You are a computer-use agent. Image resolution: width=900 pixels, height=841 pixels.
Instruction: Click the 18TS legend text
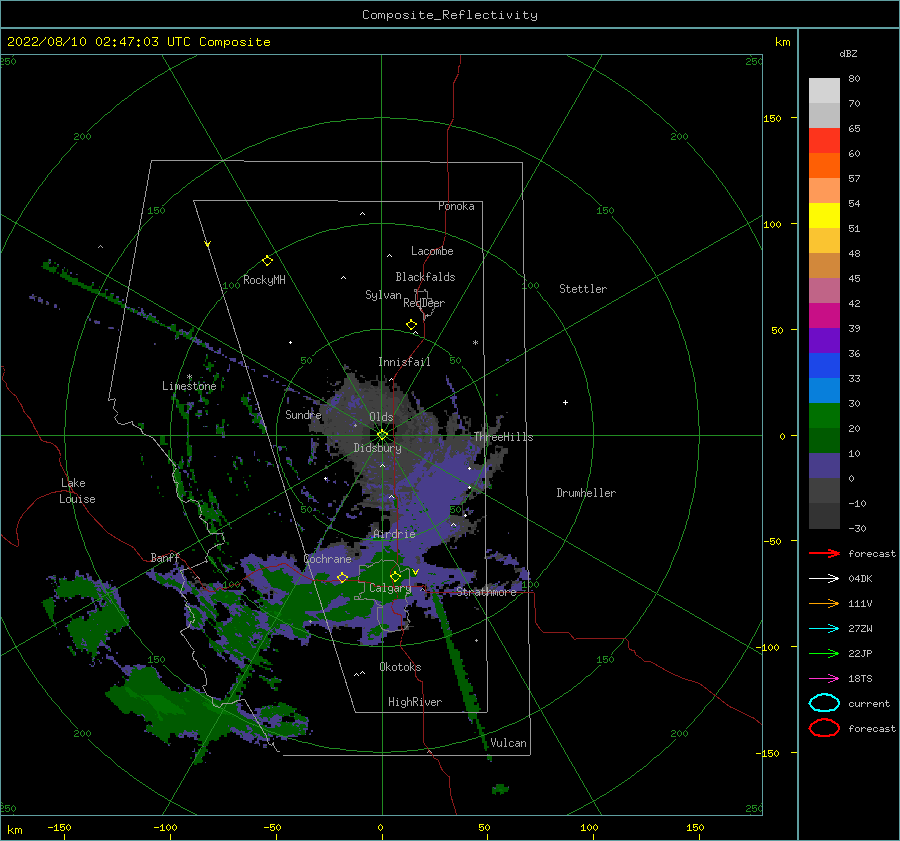[860, 679]
